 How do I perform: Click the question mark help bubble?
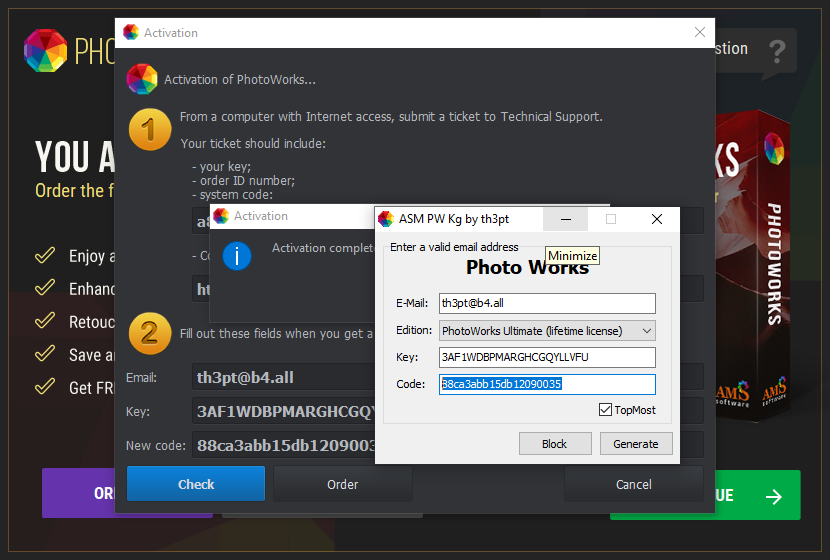(x=777, y=51)
